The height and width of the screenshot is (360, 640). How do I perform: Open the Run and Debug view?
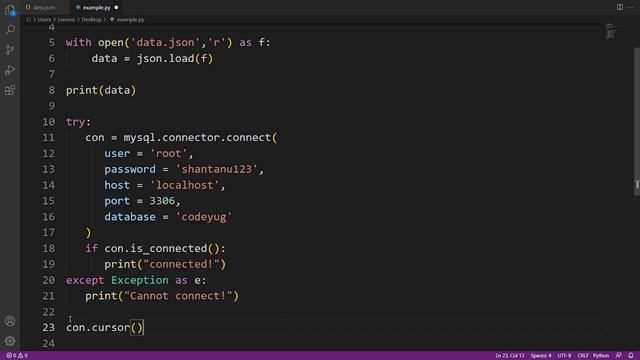pyautogui.click(x=10, y=70)
